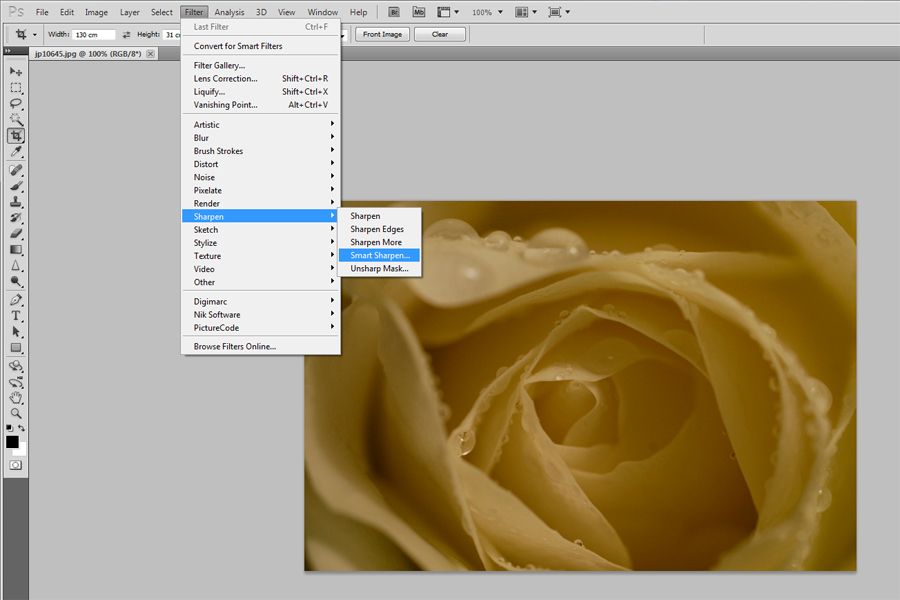The image size is (900, 600).
Task: Select the Eraser tool
Action: tap(15, 234)
